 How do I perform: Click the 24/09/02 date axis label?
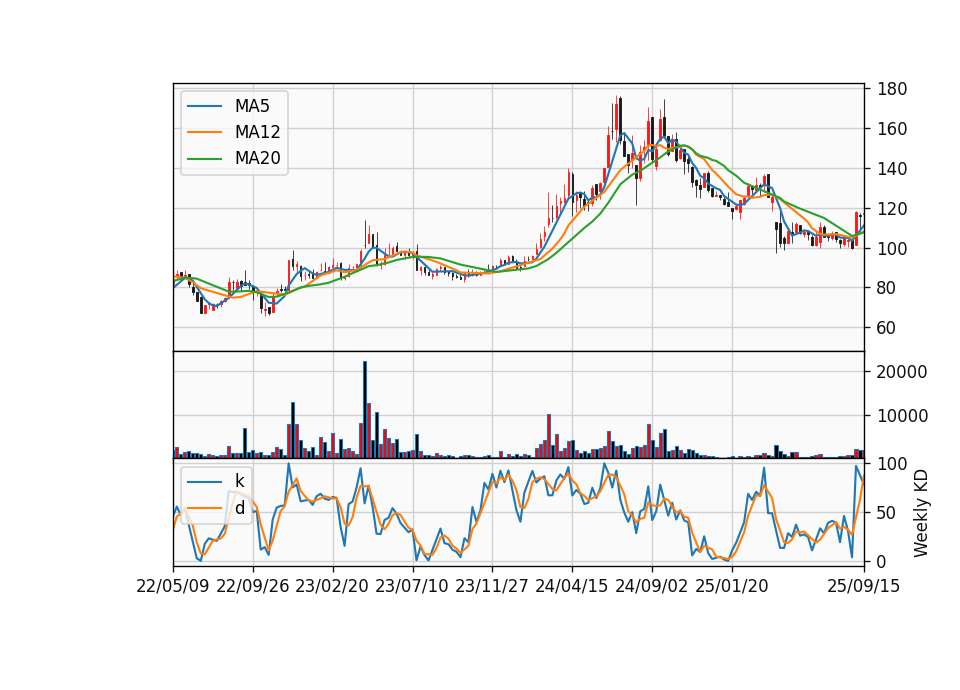point(651,586)
